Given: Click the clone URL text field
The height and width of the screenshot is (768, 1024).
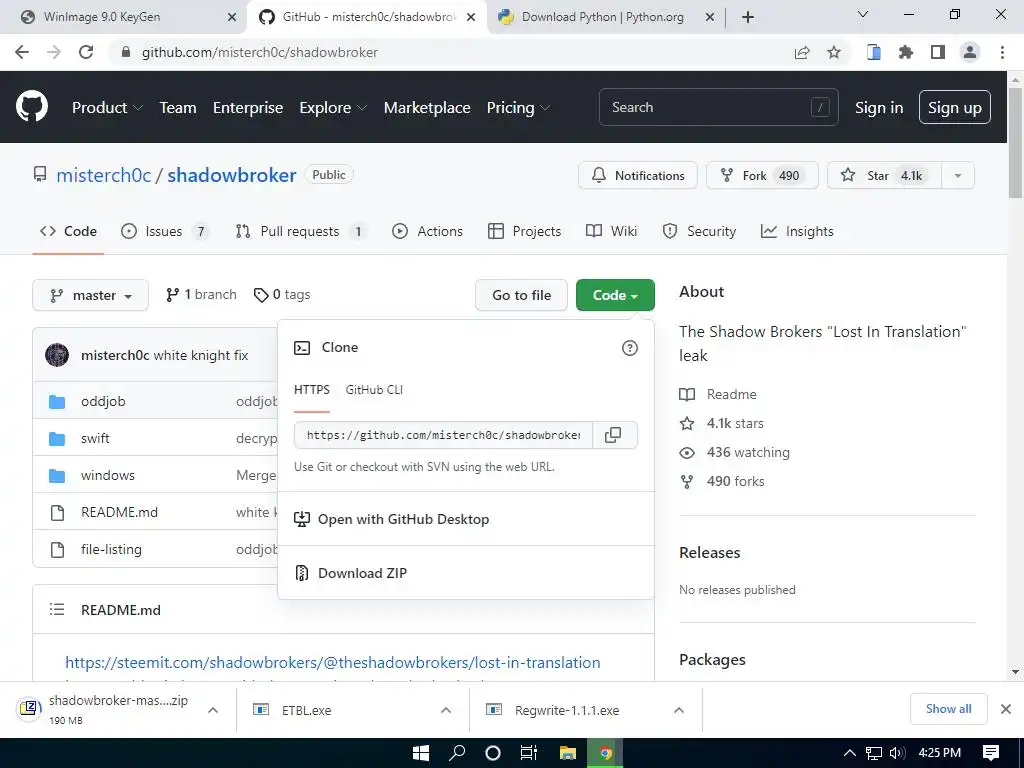Looking at the screenshot, I should point(443,435).
